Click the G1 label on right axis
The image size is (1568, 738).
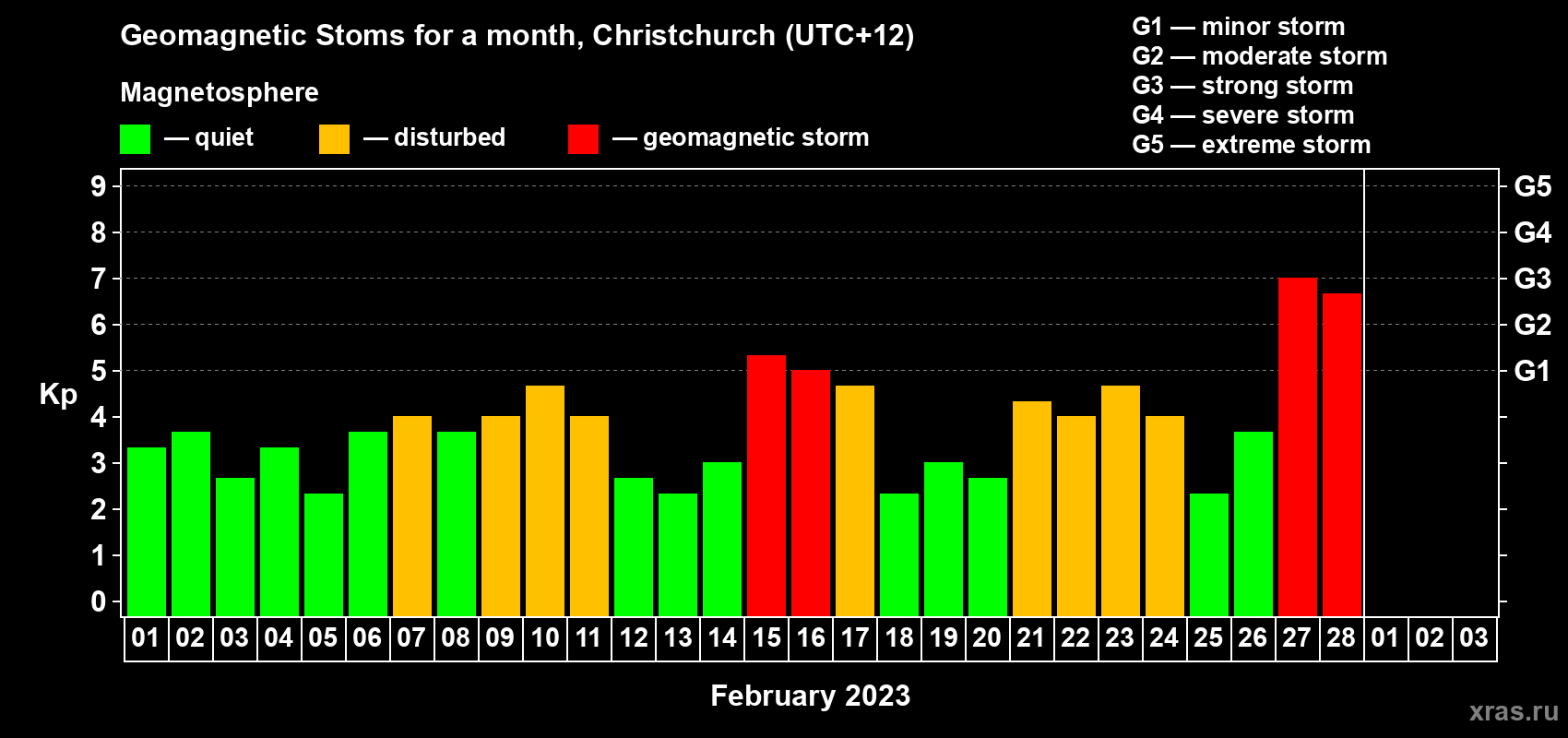[1532, 371]
